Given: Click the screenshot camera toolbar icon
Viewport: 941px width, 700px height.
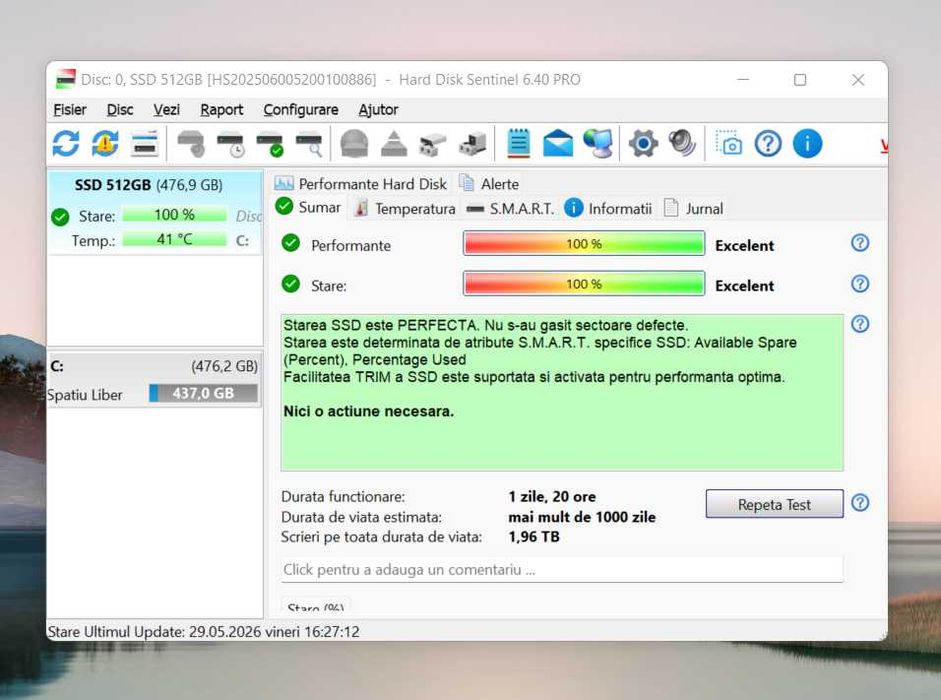Looking at the screenshot, I should (729, 143).
